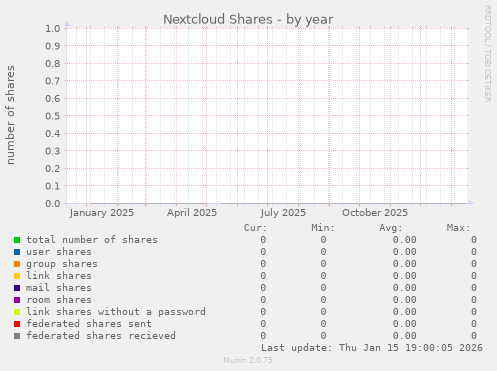Select the 'federated shares recieved' label
Viewport: 497px width, 371px height.
(101, 336)
